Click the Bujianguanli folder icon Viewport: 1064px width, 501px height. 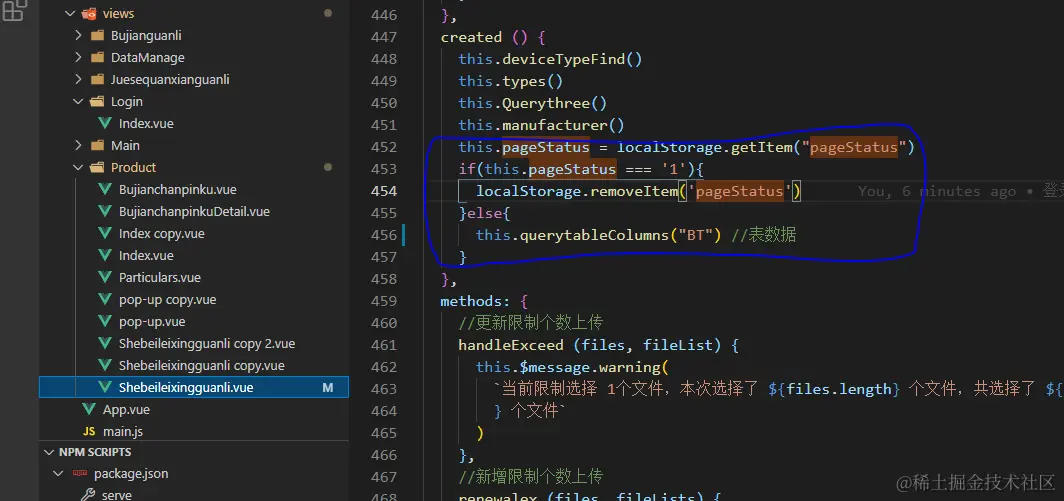tap(97, 35)
